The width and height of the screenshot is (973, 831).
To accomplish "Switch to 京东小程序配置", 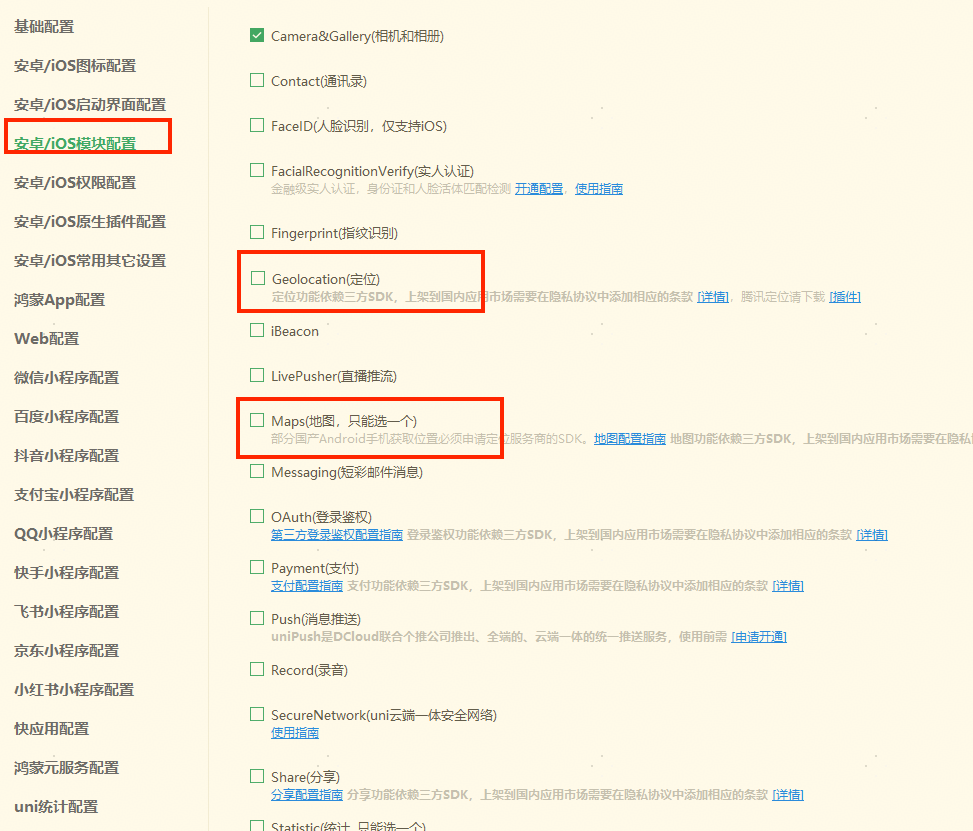I will (x=66, y=651).
